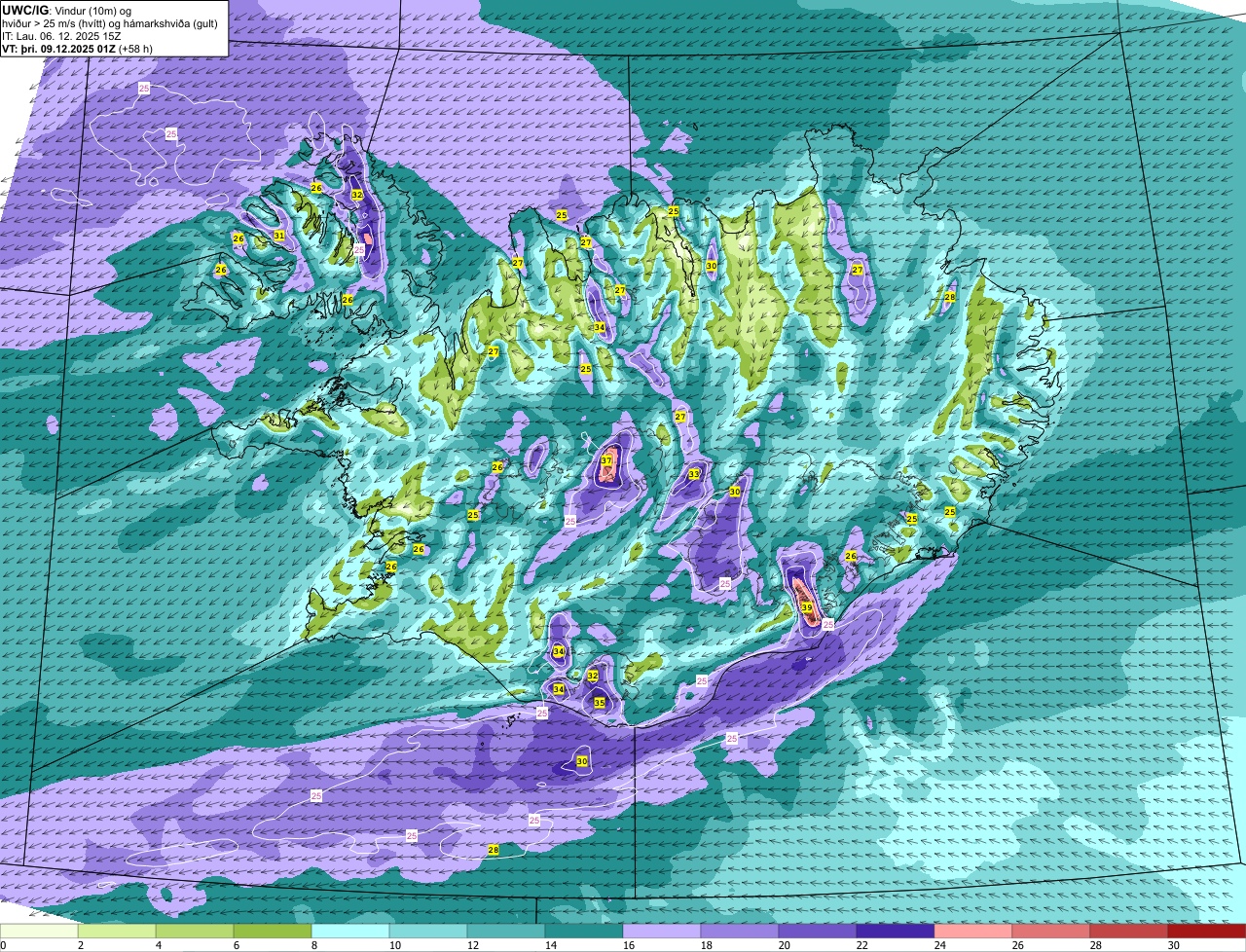1246x952 pixels.
Task: Select the 6–8 m/s olive legend swatch
Action: coord(273,931)
